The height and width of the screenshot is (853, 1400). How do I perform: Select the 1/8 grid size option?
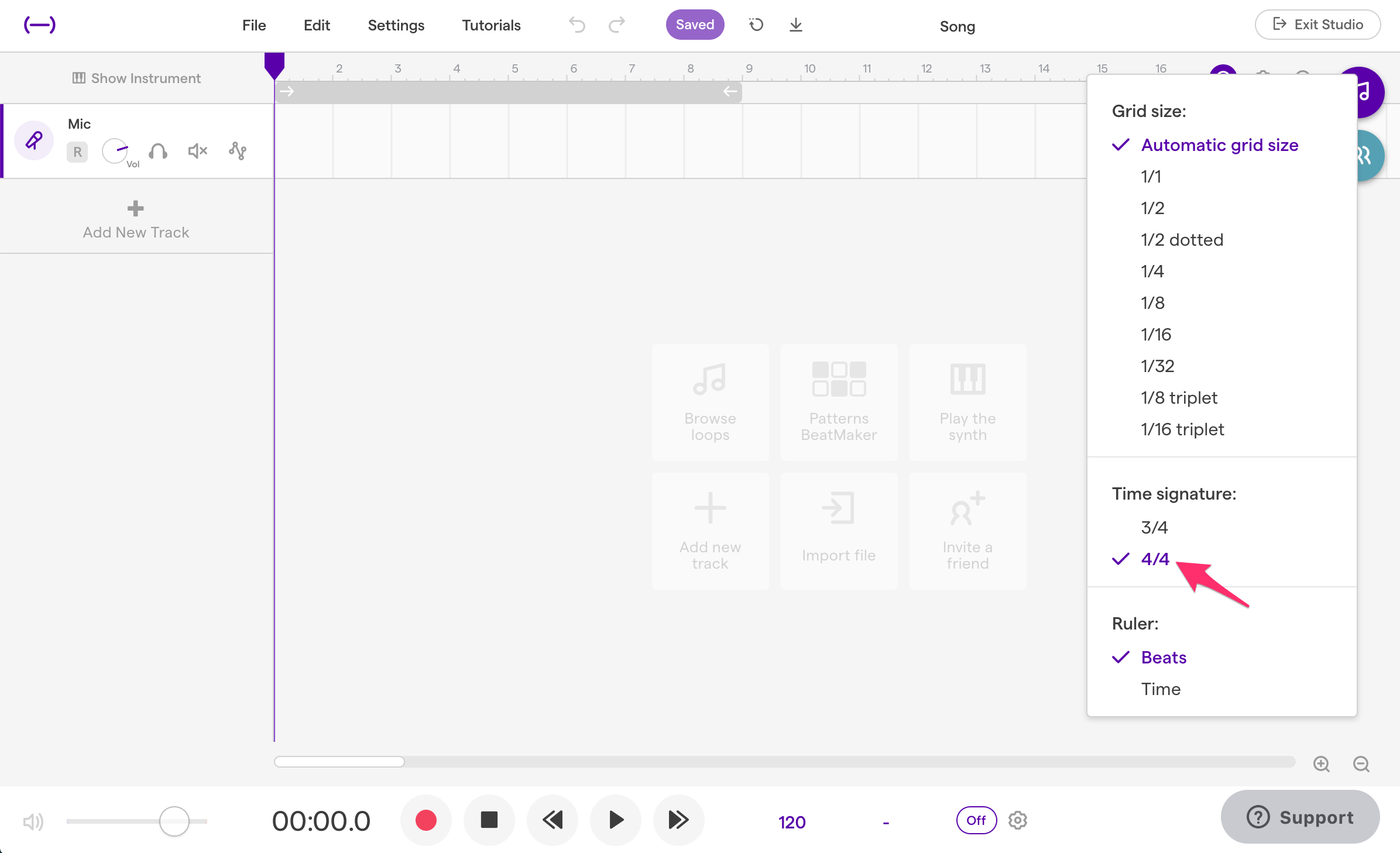pyautogui.click(x=1151, y=302)
